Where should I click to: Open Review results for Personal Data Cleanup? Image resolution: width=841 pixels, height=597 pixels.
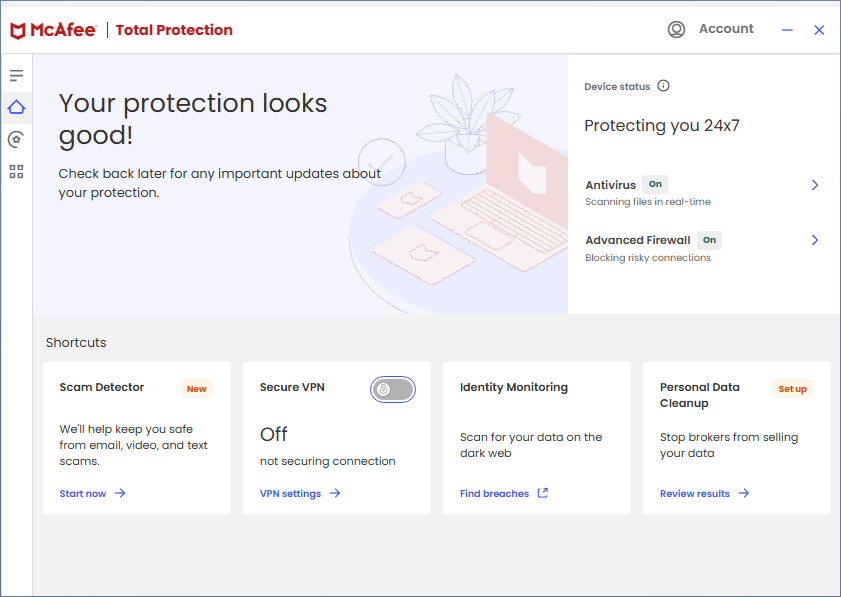695,493
